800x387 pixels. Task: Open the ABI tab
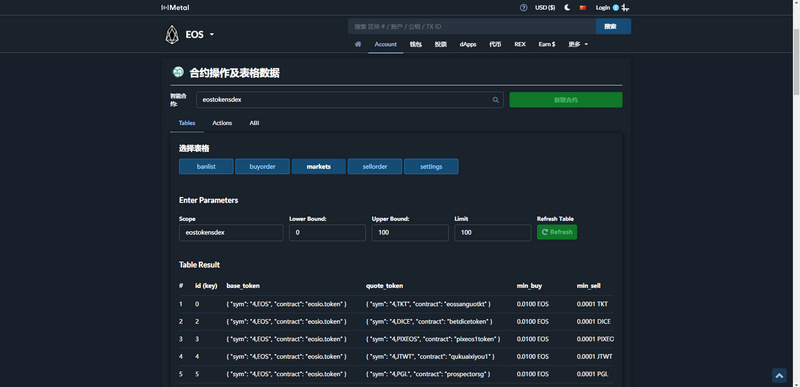[254, 123]
